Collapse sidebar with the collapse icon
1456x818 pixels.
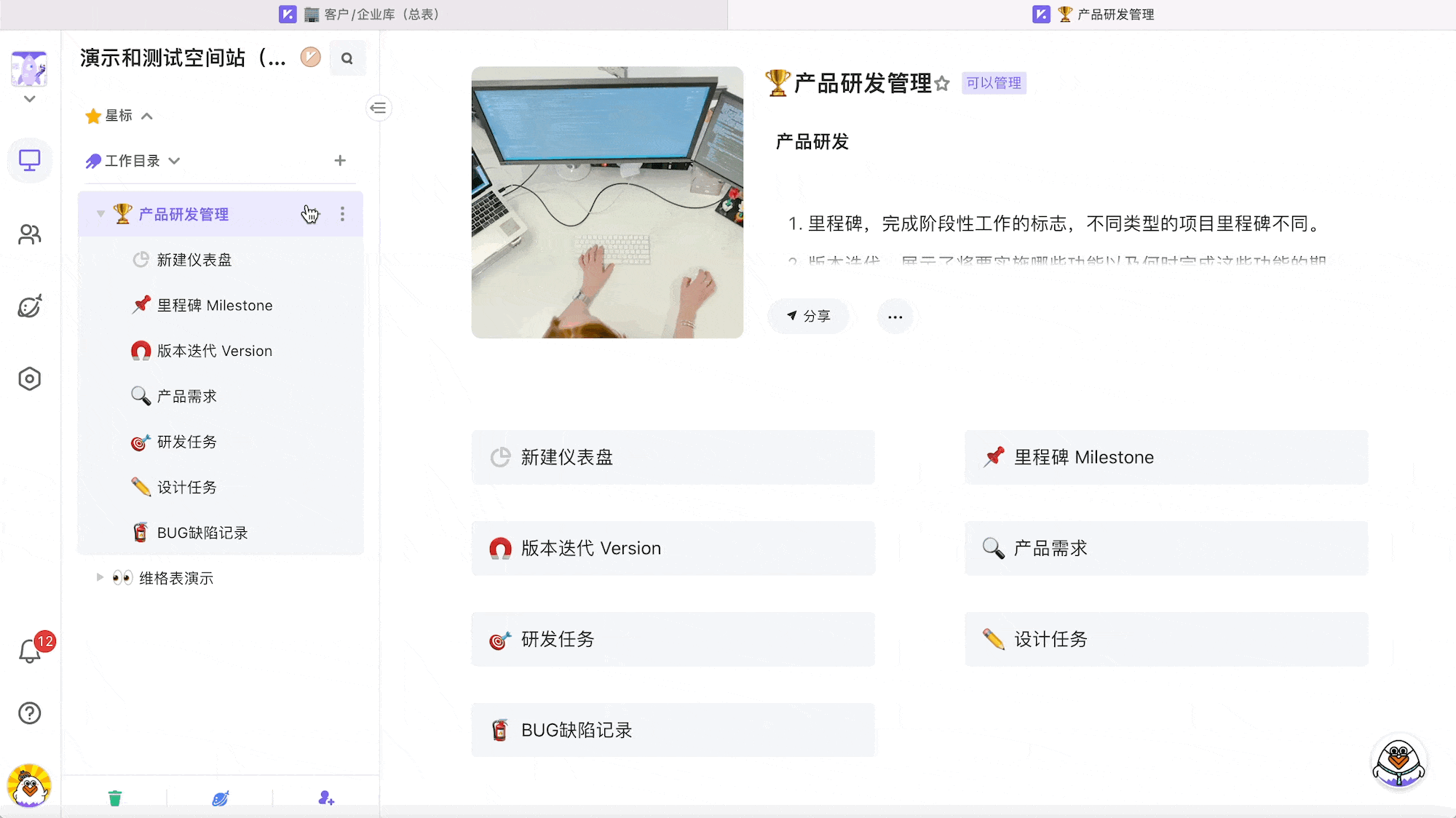point(379,108)
